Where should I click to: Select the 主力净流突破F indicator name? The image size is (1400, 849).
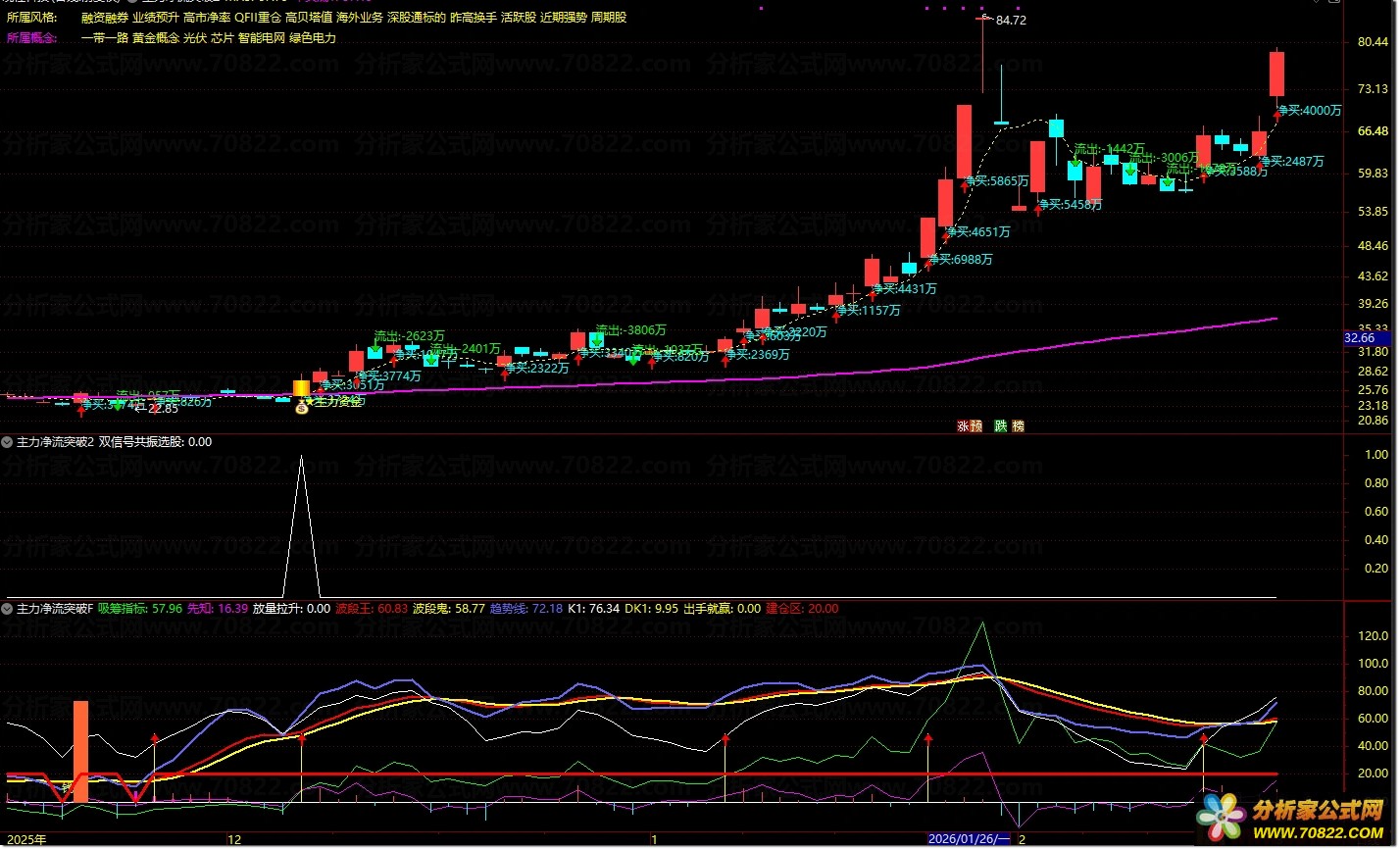55,609
